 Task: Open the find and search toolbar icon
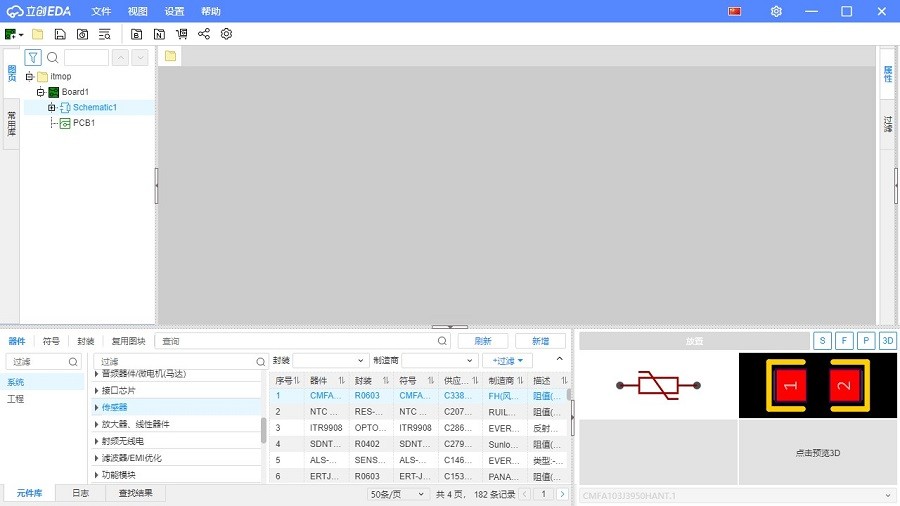[104, 34]
